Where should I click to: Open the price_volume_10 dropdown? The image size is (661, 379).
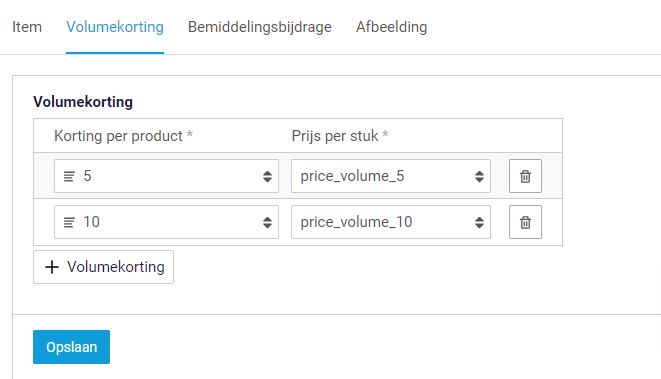pos(391,222)
